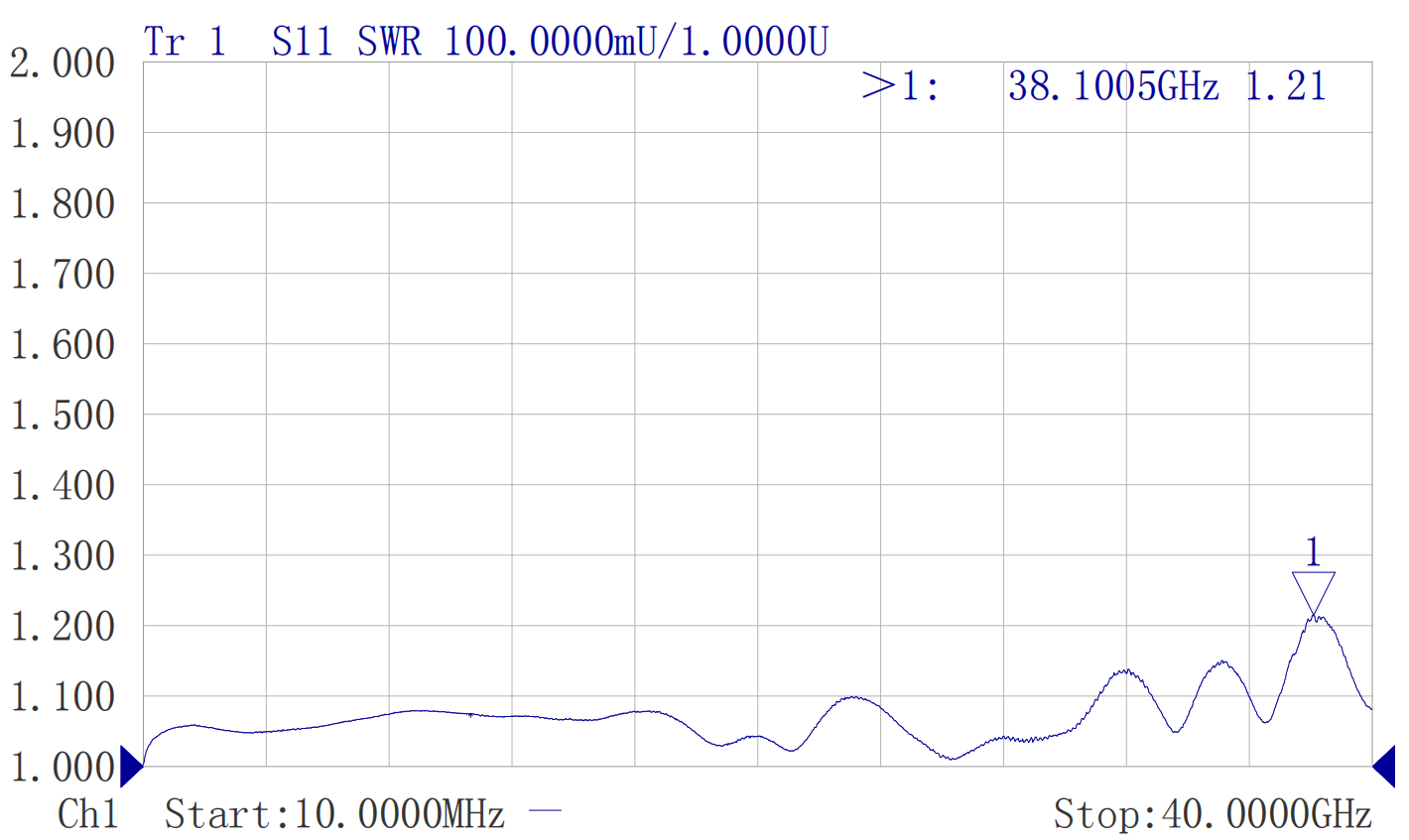Click the 1.500 Y-axis scale label
Screen dimensions: 1409x840
click(x=63, y=416)
